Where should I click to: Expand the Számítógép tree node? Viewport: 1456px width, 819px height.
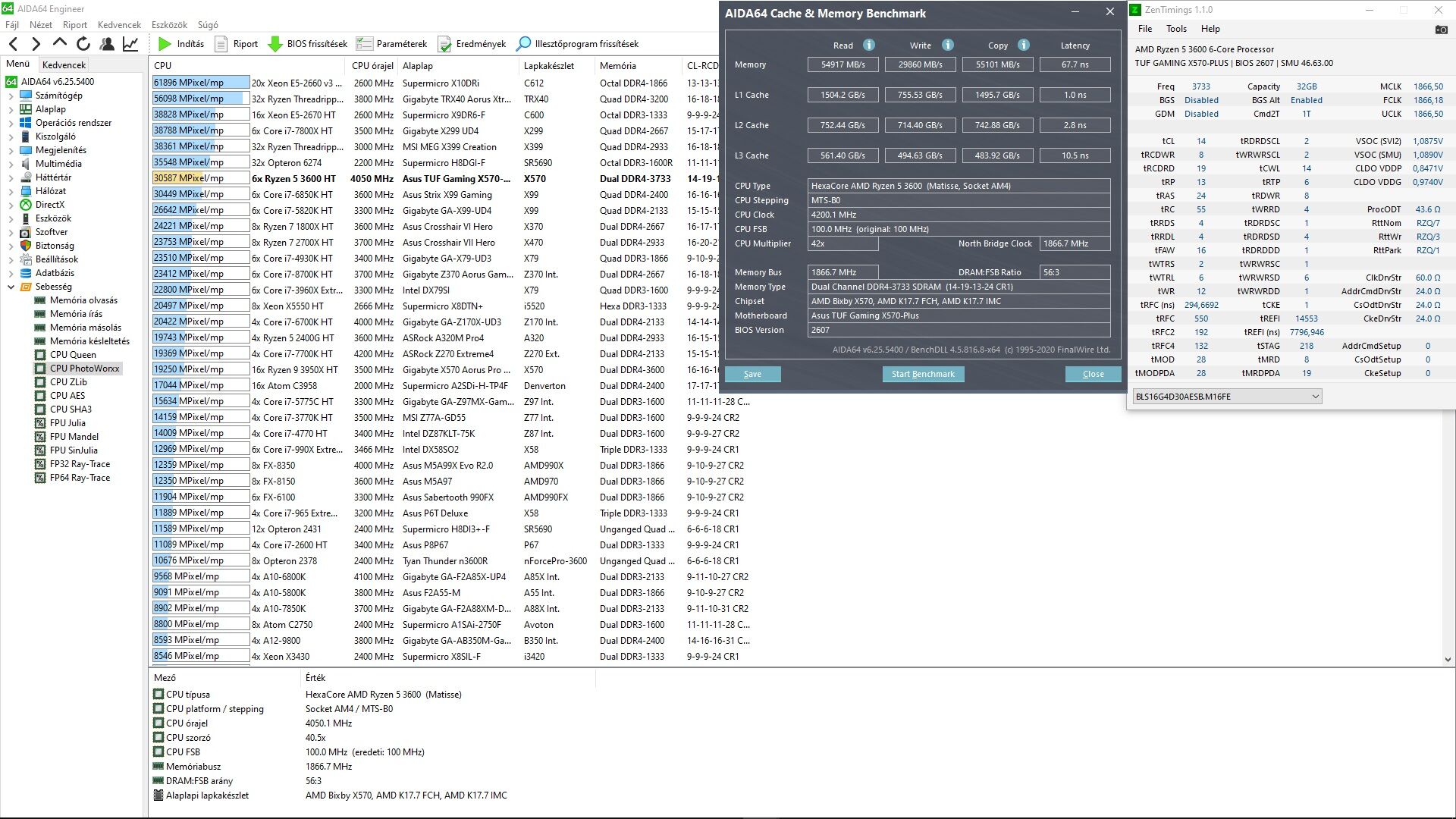(x=11, y=96)
